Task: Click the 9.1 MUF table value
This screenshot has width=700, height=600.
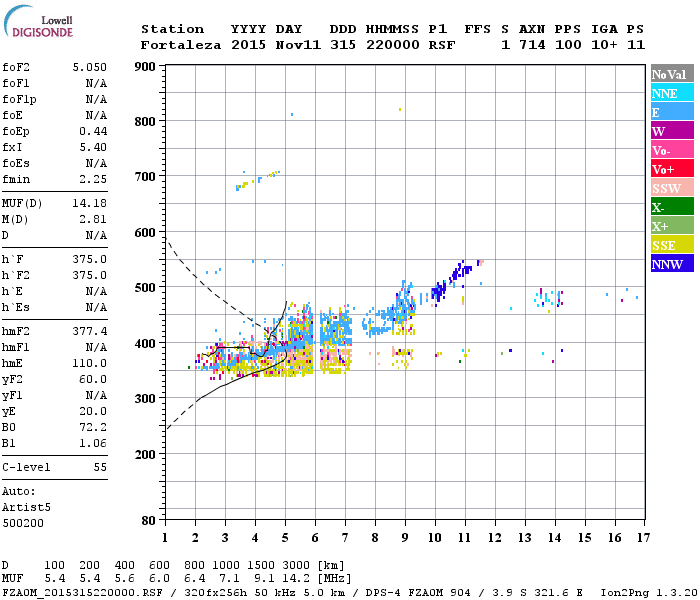Action: (264, 579)
